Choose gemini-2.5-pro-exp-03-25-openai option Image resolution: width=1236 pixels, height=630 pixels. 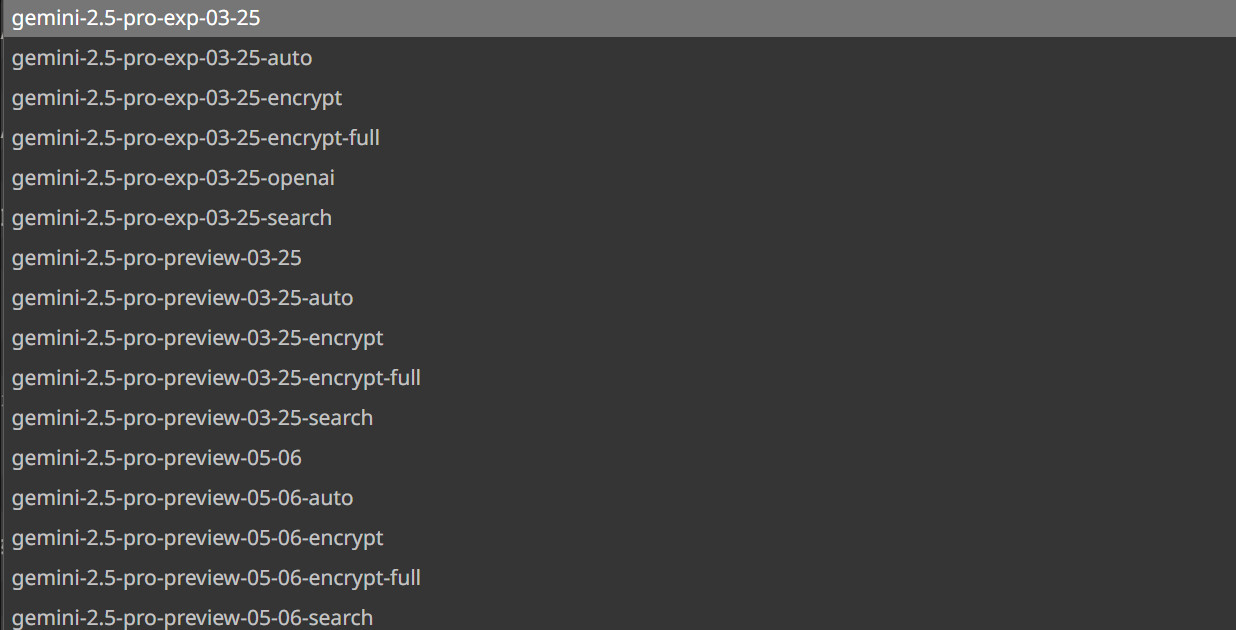[x=173, y=178]
